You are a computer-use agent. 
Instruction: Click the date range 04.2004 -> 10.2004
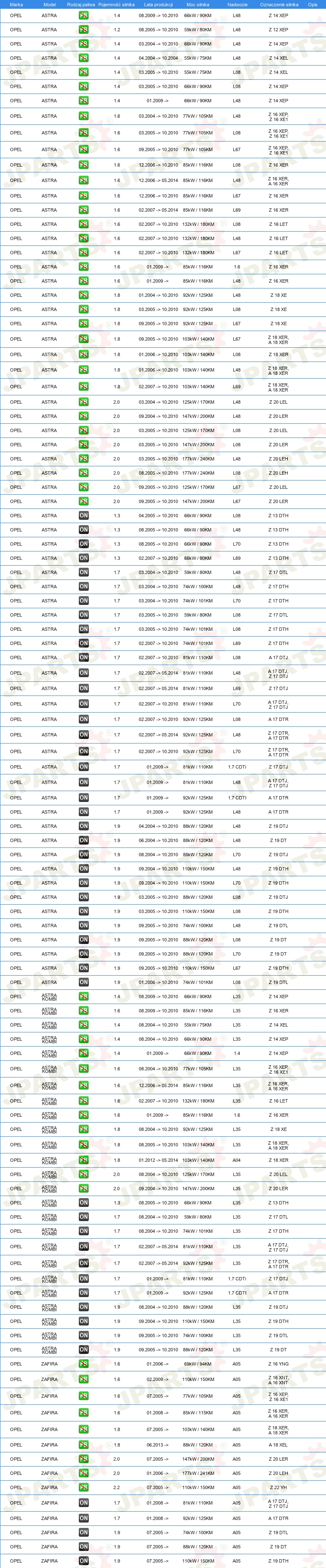[x=158, y=58]
